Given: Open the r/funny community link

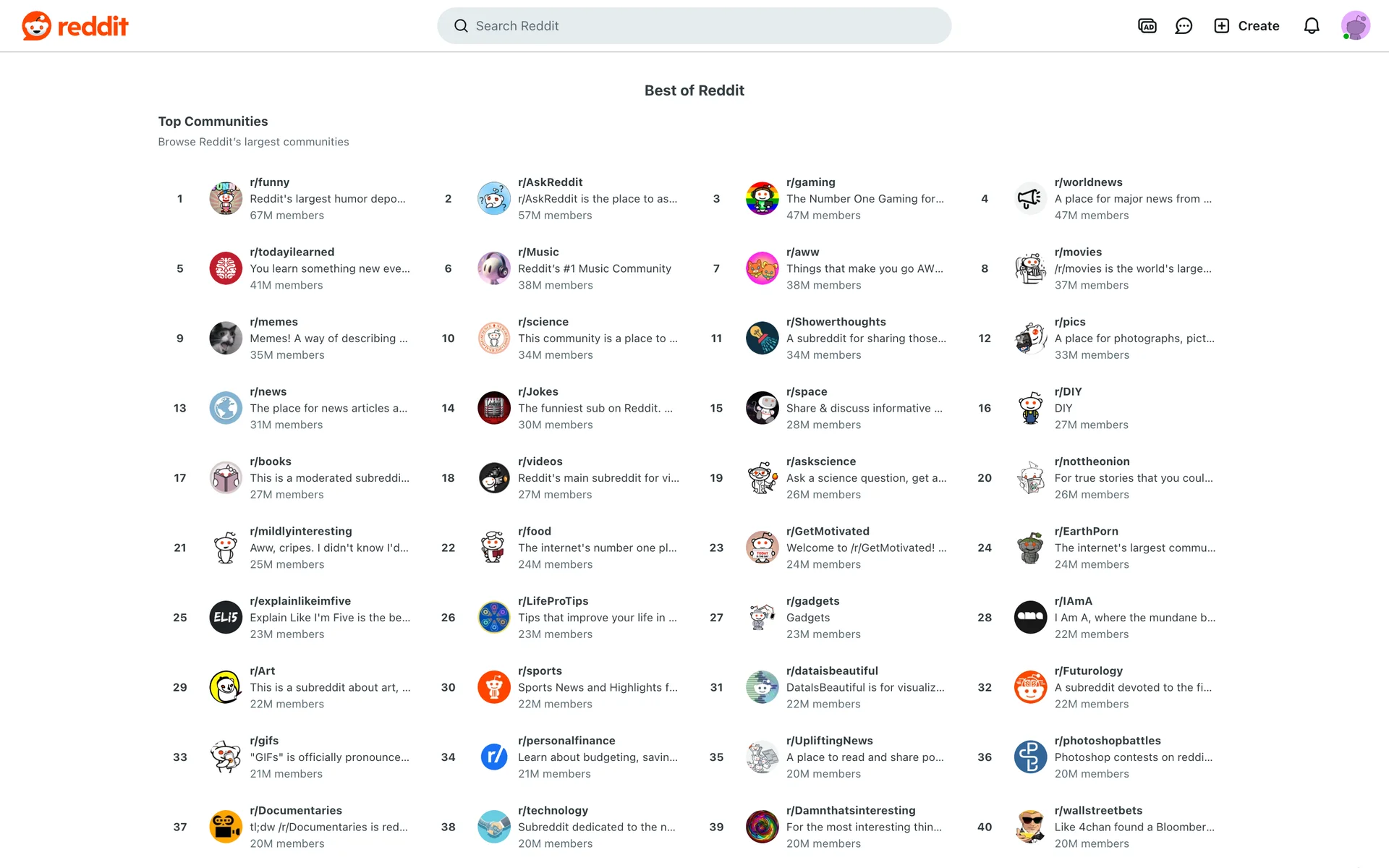Looking at the screenshot, I should click(x=270, y=182).
